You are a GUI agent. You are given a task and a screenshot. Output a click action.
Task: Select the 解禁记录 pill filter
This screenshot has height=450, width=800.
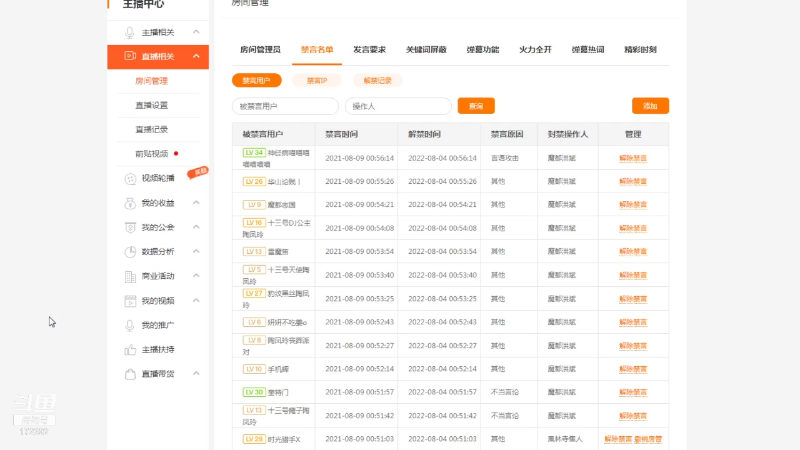coord(378,81)
